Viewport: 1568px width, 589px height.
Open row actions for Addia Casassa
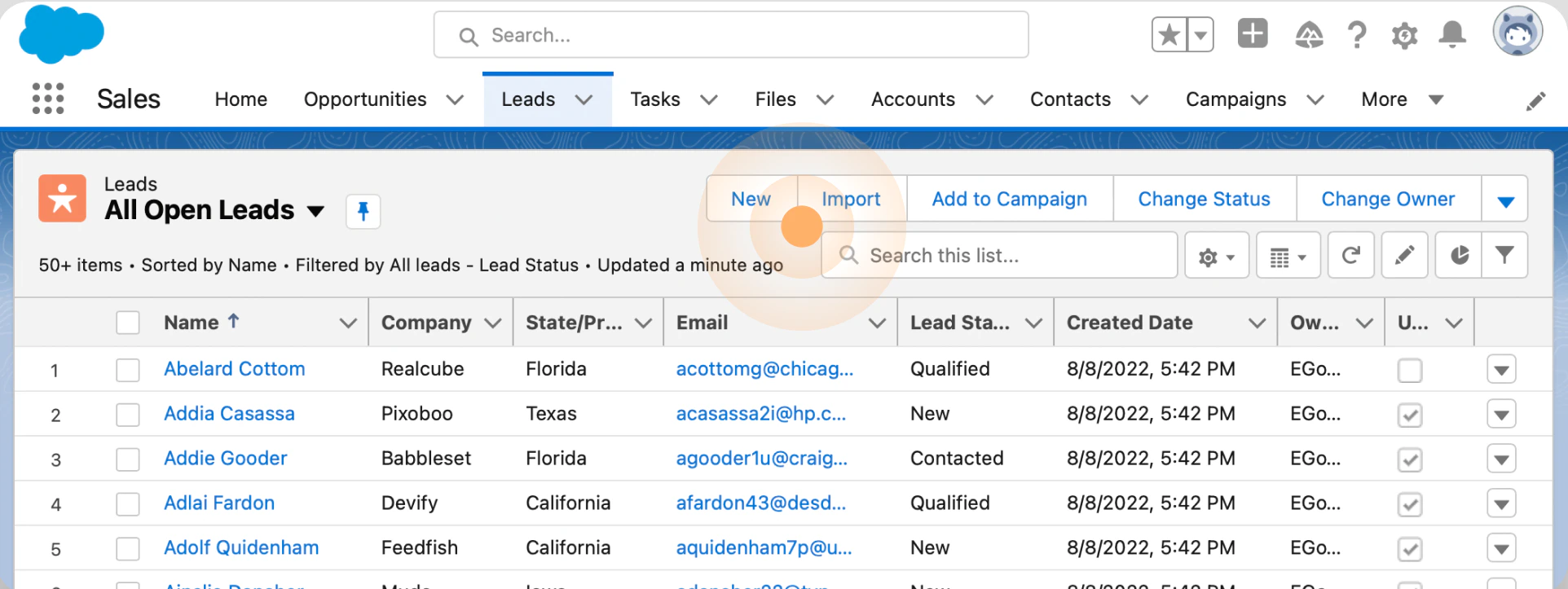(x=1501, y=415)
